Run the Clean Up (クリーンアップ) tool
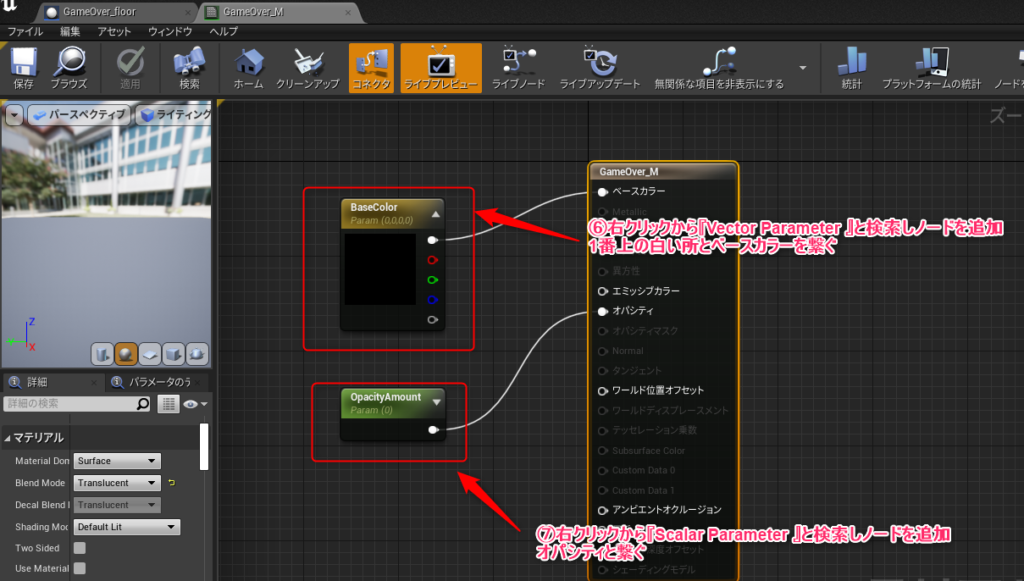The width and height of the screenshot is (1024, 581). click(309, 67)
